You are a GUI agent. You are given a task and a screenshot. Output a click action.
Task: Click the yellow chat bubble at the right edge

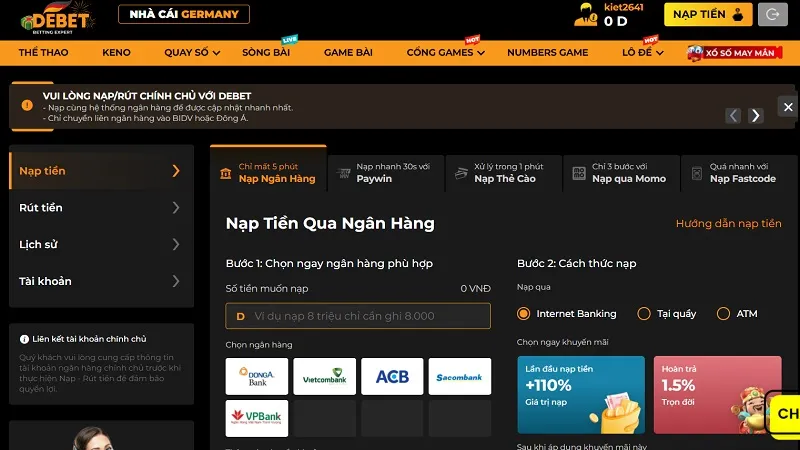[x=785, y=414]
